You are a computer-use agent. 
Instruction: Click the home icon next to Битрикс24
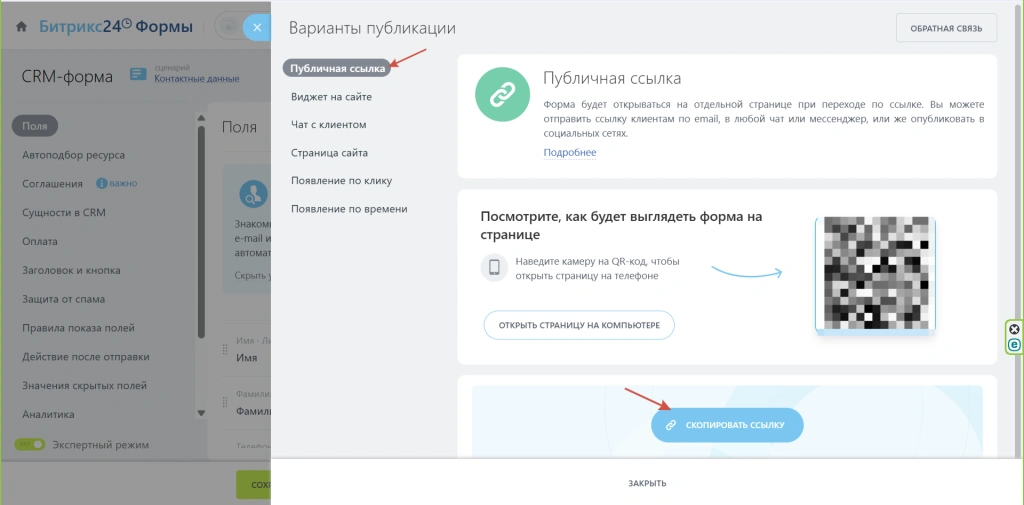(22, 27)
